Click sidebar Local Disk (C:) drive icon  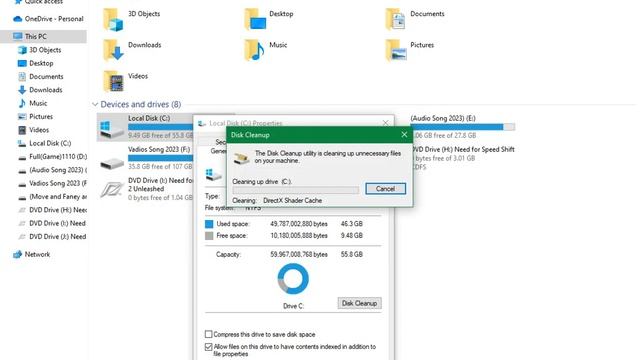click(22, 143)
